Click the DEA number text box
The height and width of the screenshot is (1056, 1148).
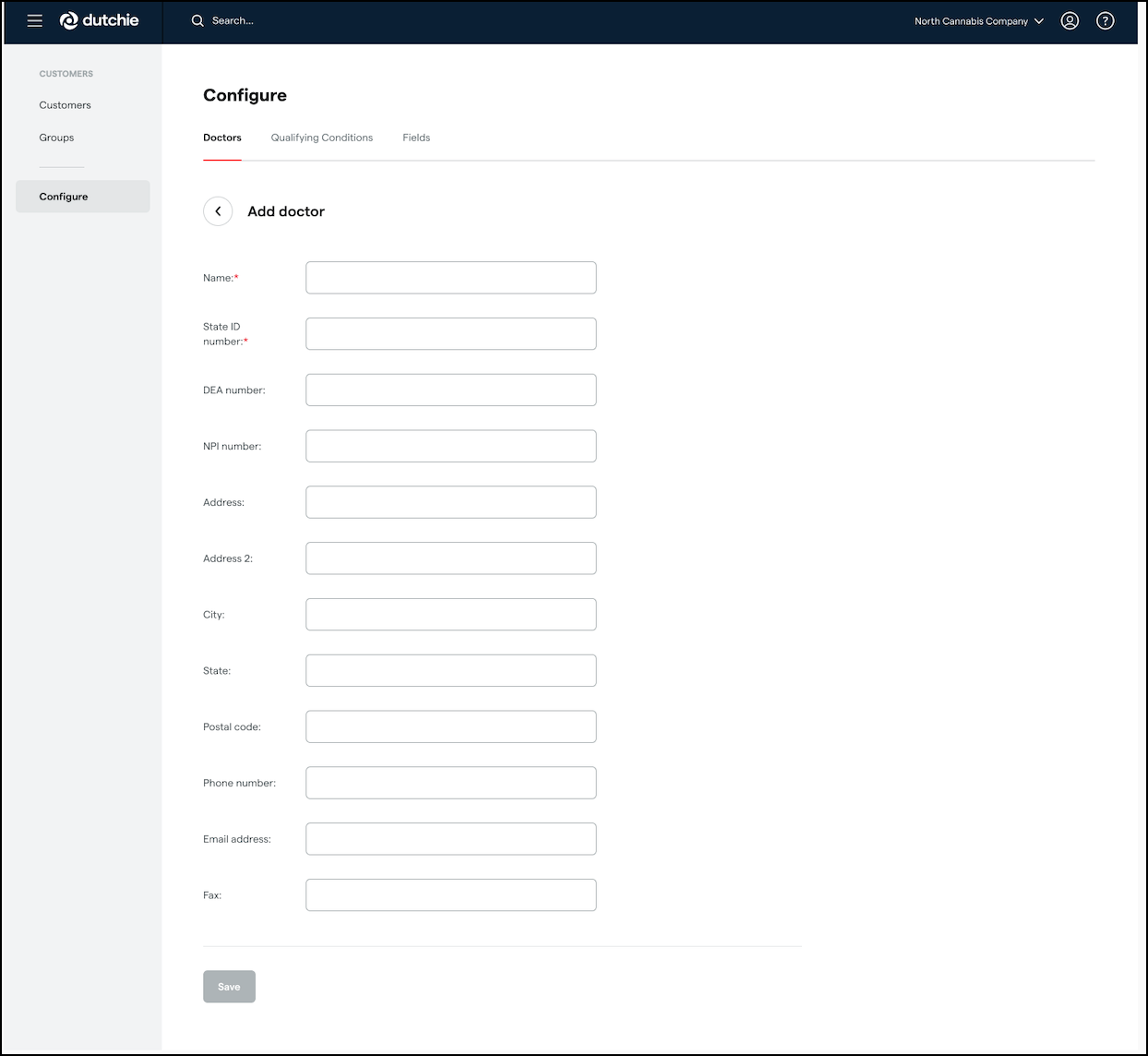450,390
